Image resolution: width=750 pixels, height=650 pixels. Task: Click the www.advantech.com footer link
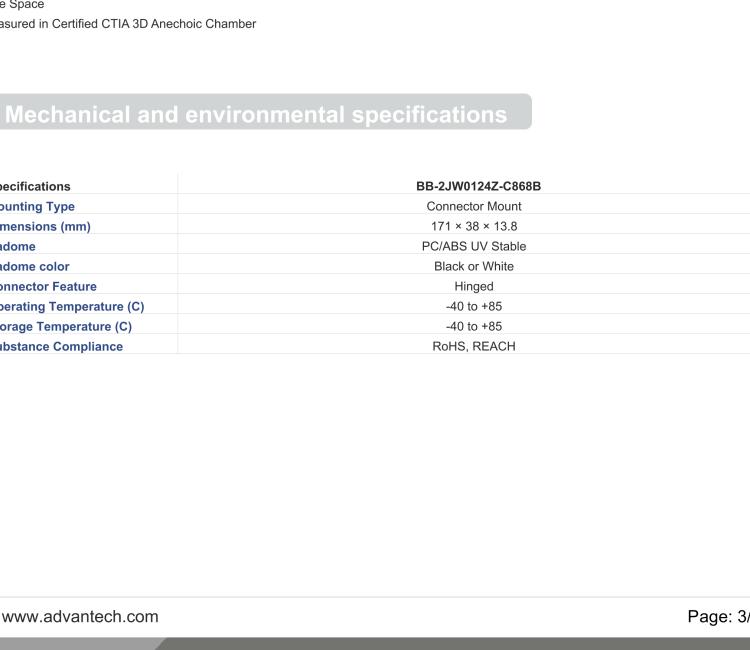(x=80, y=616)
